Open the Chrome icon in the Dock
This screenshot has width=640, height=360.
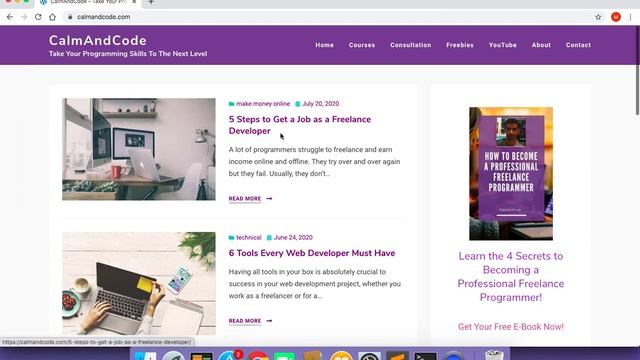[x=258, y=356]
